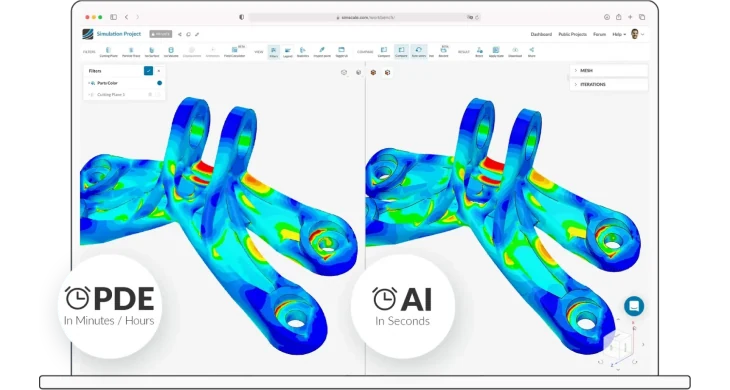Click the comment bubble icon beside project title
The image size is (730, 390).
click(x=189, y=34)
